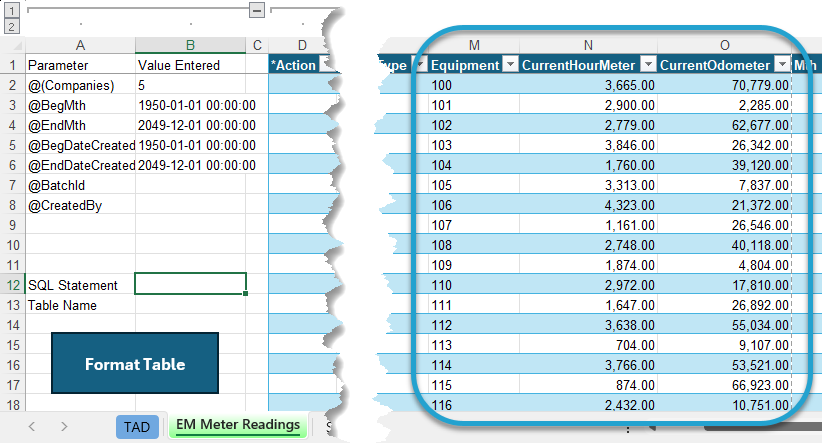Select odometer value 7,837.00
Screen dimensions: 822x443
pos(724,185)
